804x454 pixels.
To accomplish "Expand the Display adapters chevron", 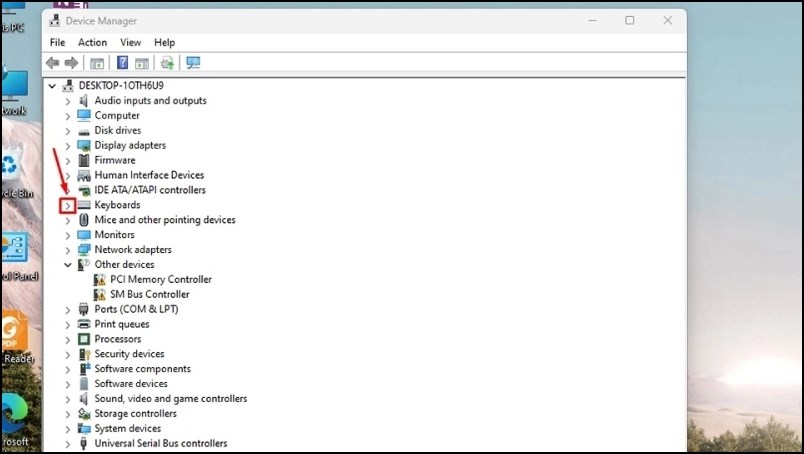I will (67, 146).
